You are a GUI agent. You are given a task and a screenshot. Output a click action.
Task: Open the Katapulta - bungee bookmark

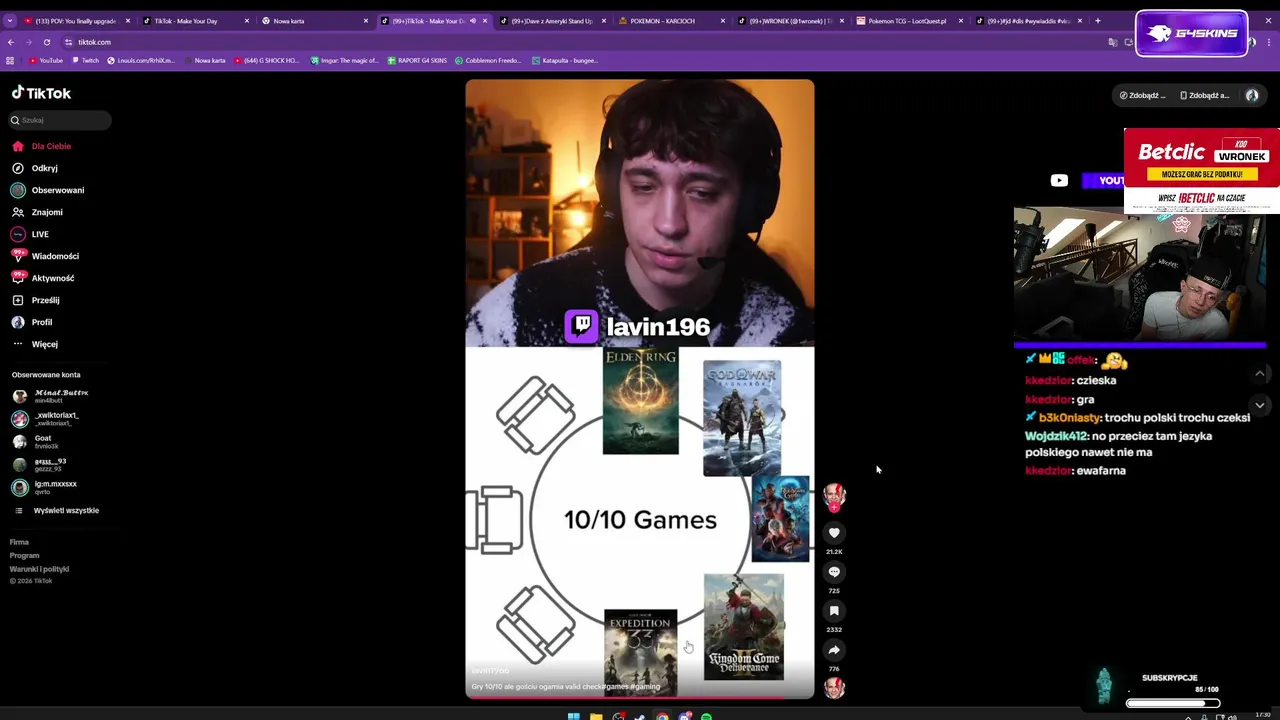tap(563, 60)
